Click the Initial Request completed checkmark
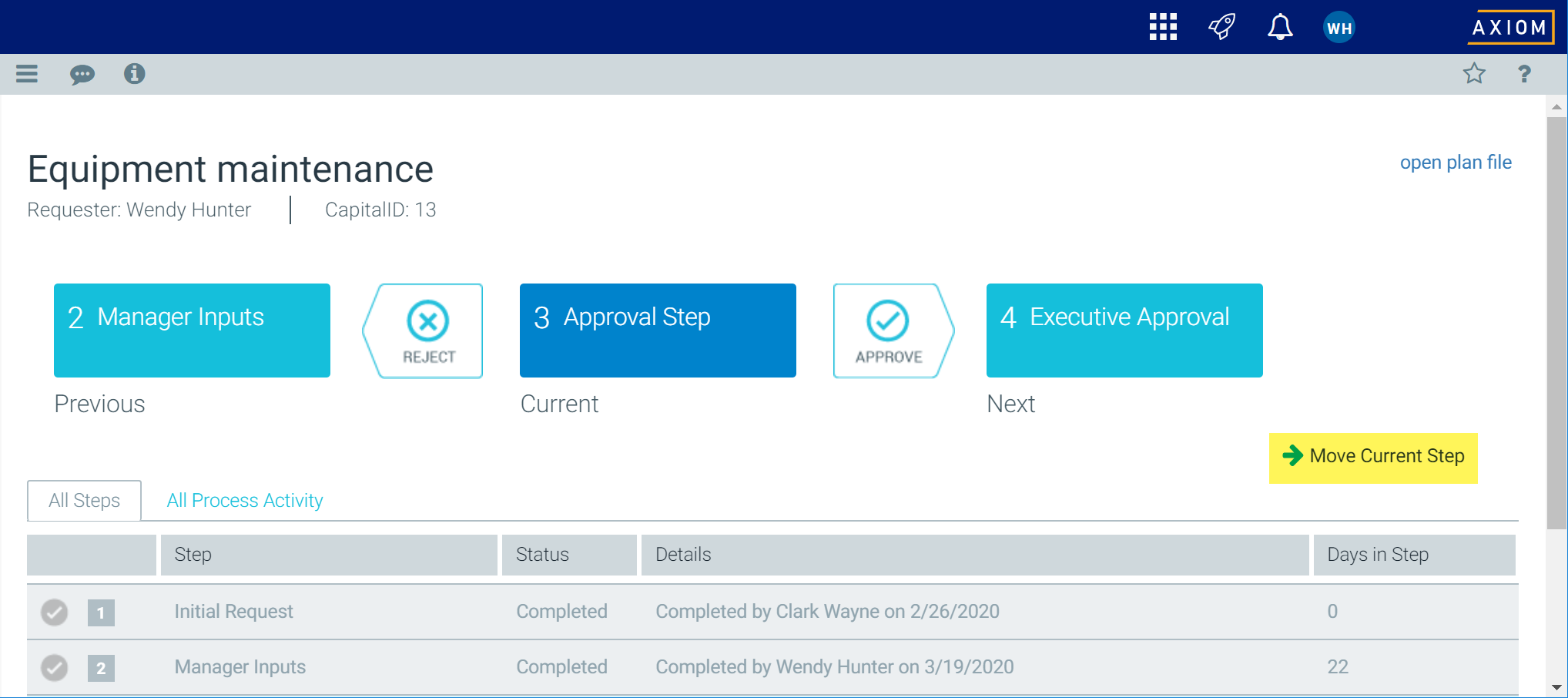Image resolution: width=1568 pixels, height=698 pixels. tap(55, 612)
